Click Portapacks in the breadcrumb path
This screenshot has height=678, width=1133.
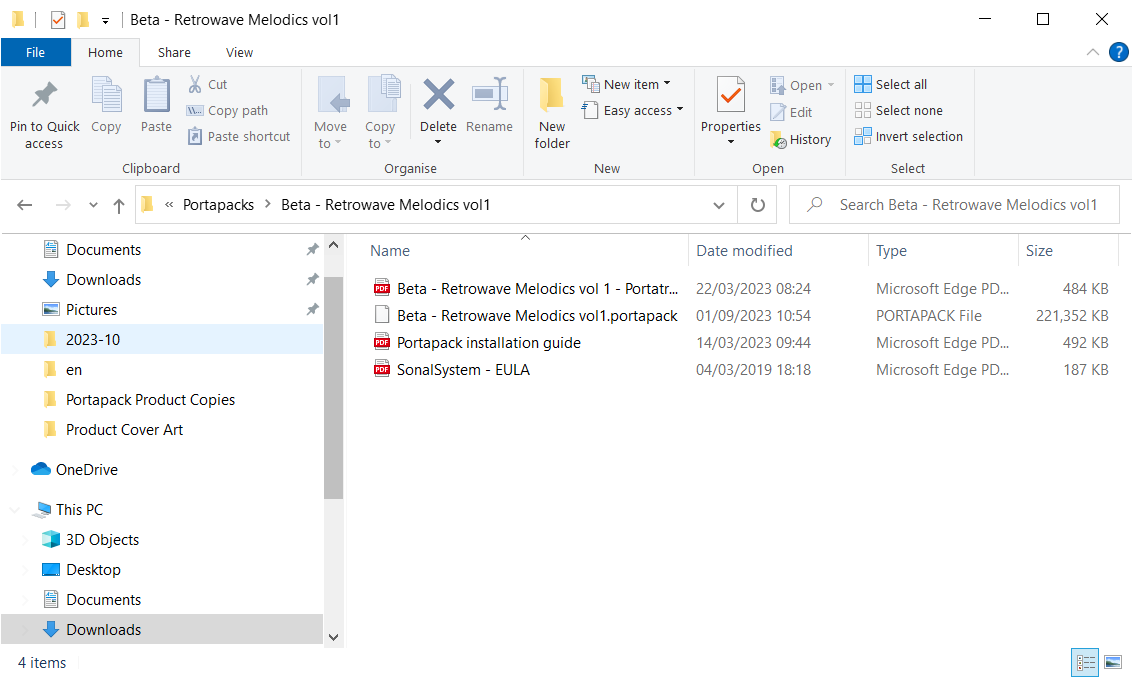pos(218,205)
